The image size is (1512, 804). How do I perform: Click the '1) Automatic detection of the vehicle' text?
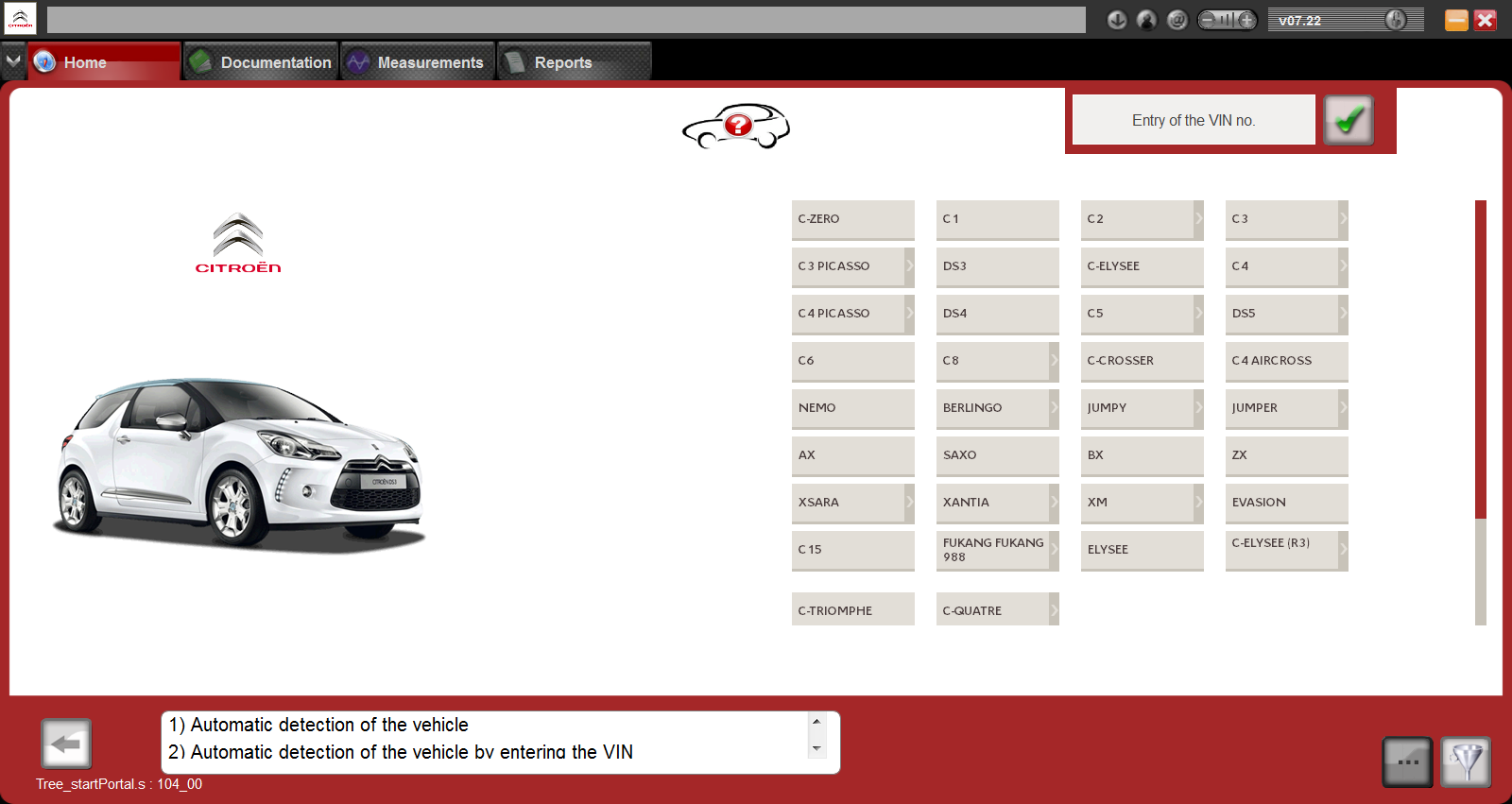coord(318,725)
